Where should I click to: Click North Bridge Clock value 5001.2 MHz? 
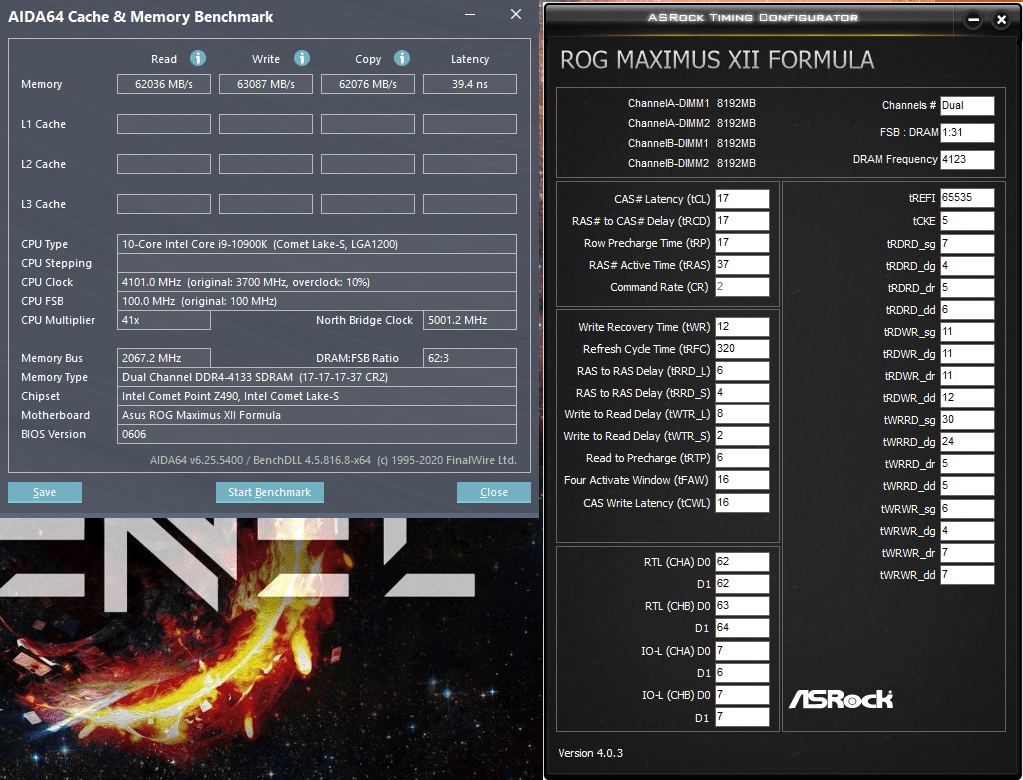[470, 320]
